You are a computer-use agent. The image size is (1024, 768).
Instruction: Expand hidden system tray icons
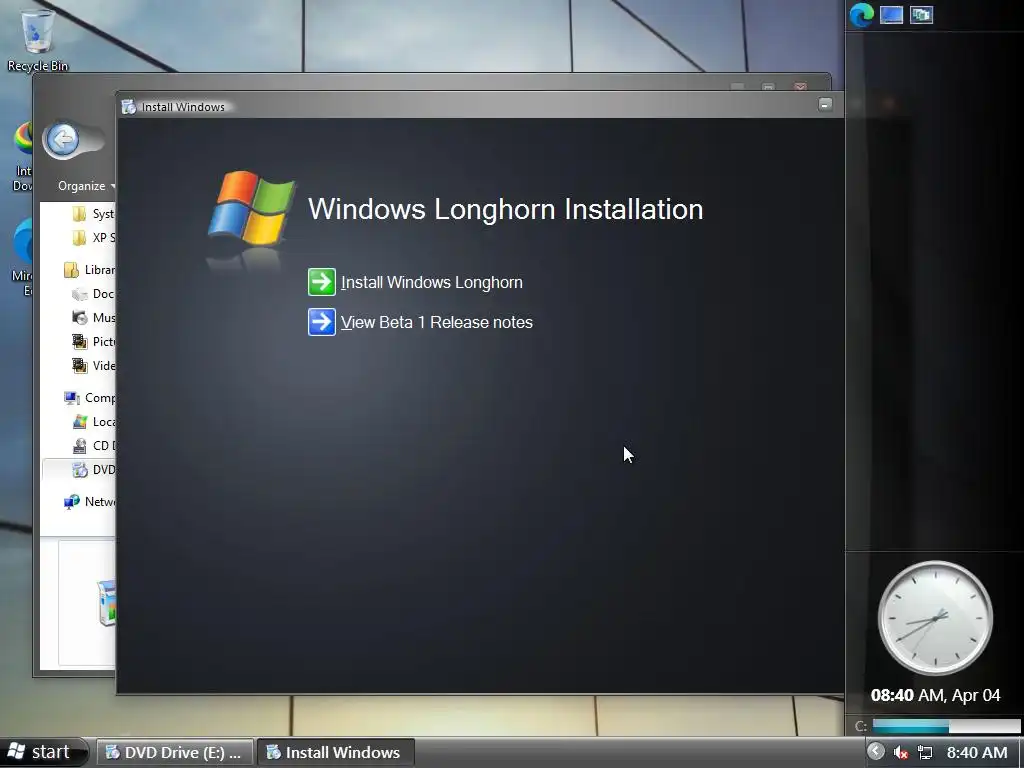875,752
